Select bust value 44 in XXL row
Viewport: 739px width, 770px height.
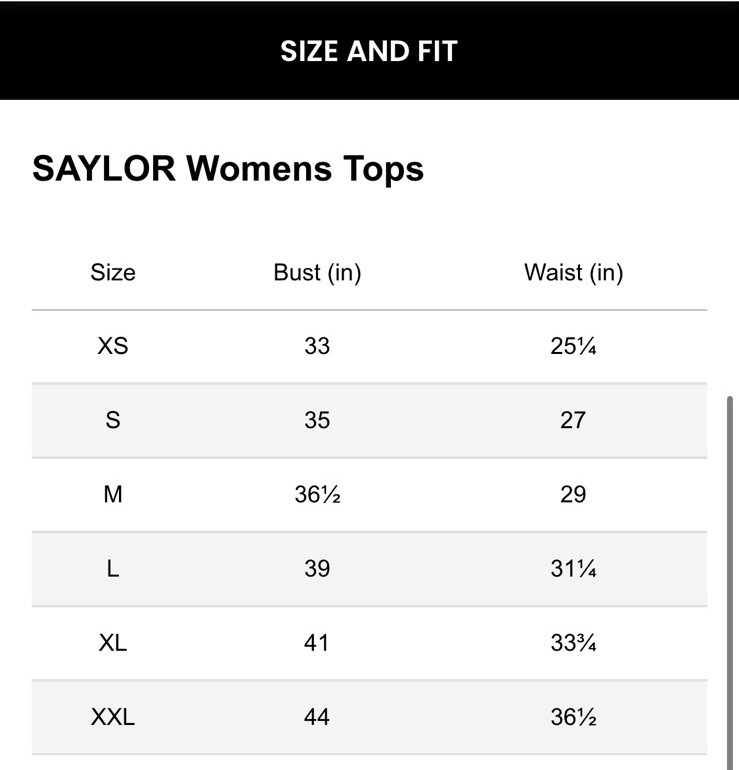317,717
